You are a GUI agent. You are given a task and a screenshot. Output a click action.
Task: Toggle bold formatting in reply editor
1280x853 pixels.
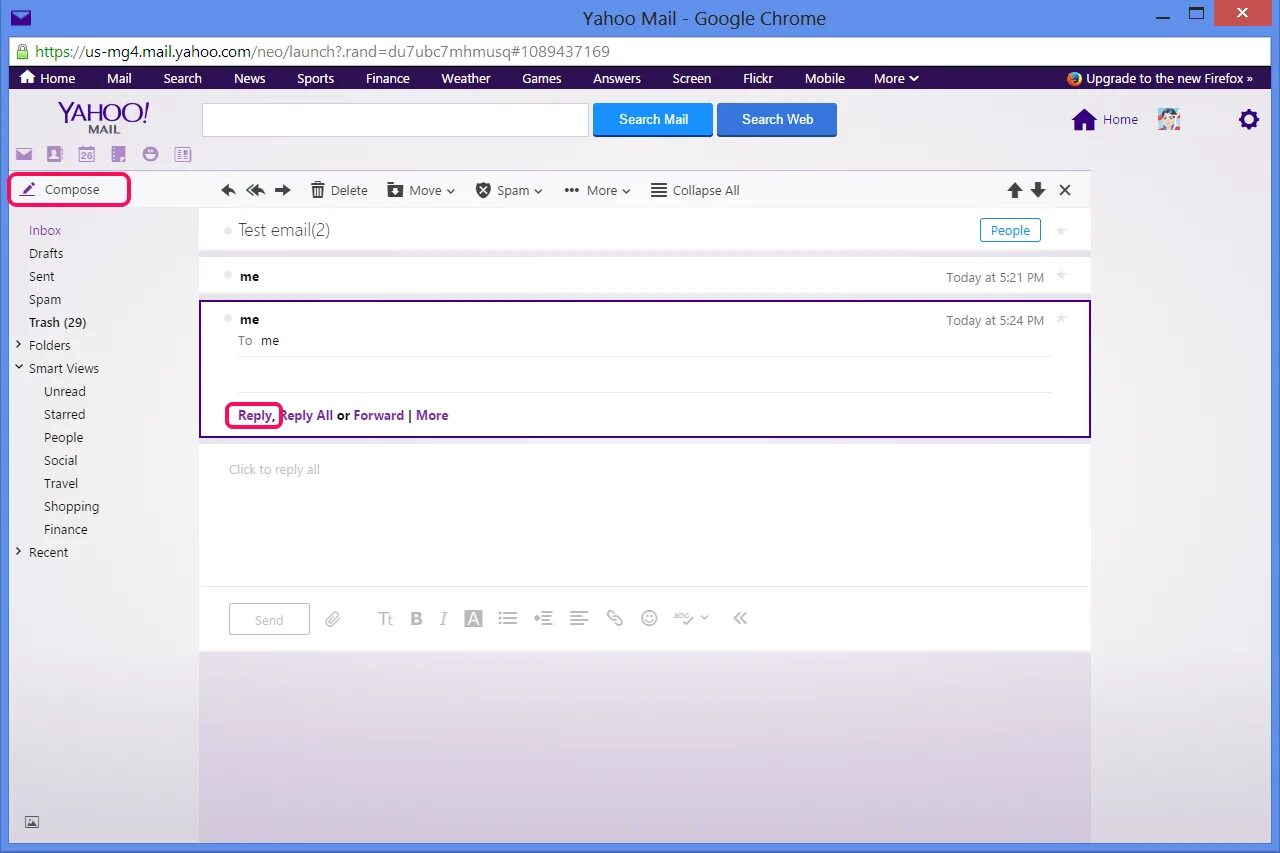coord(417,619)
